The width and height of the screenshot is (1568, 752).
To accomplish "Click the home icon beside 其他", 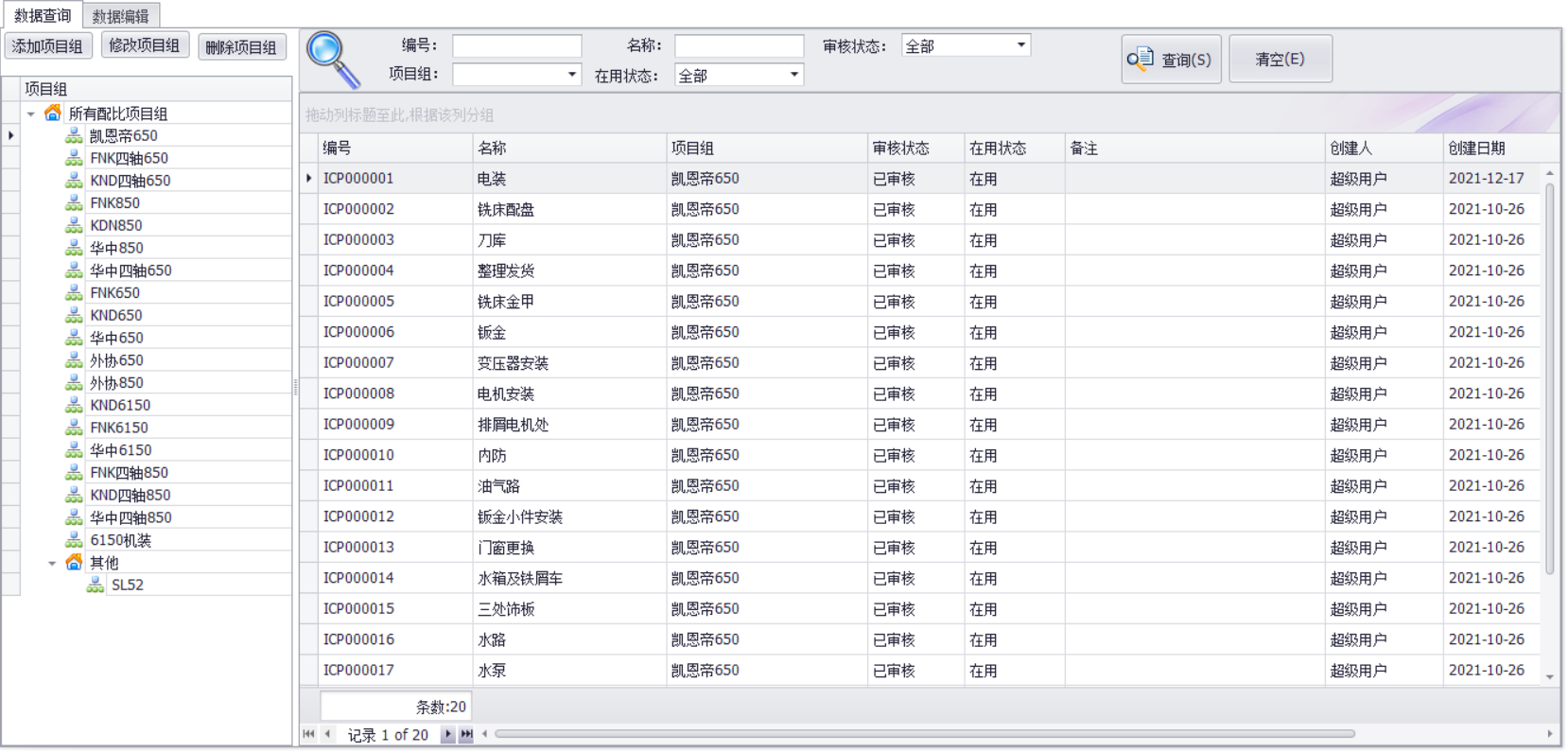I will (x=74, y=563).
